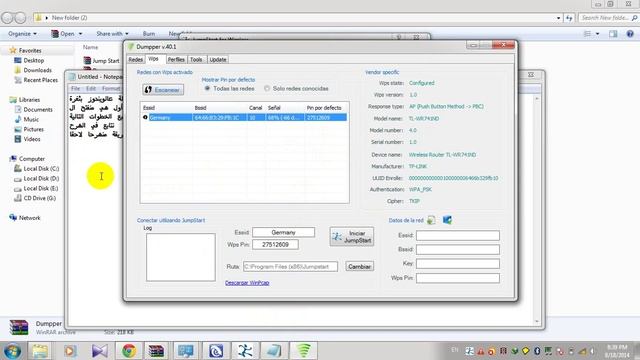Select Solo redes conocidas radio option
640x360 pixels.
(296, 88)
